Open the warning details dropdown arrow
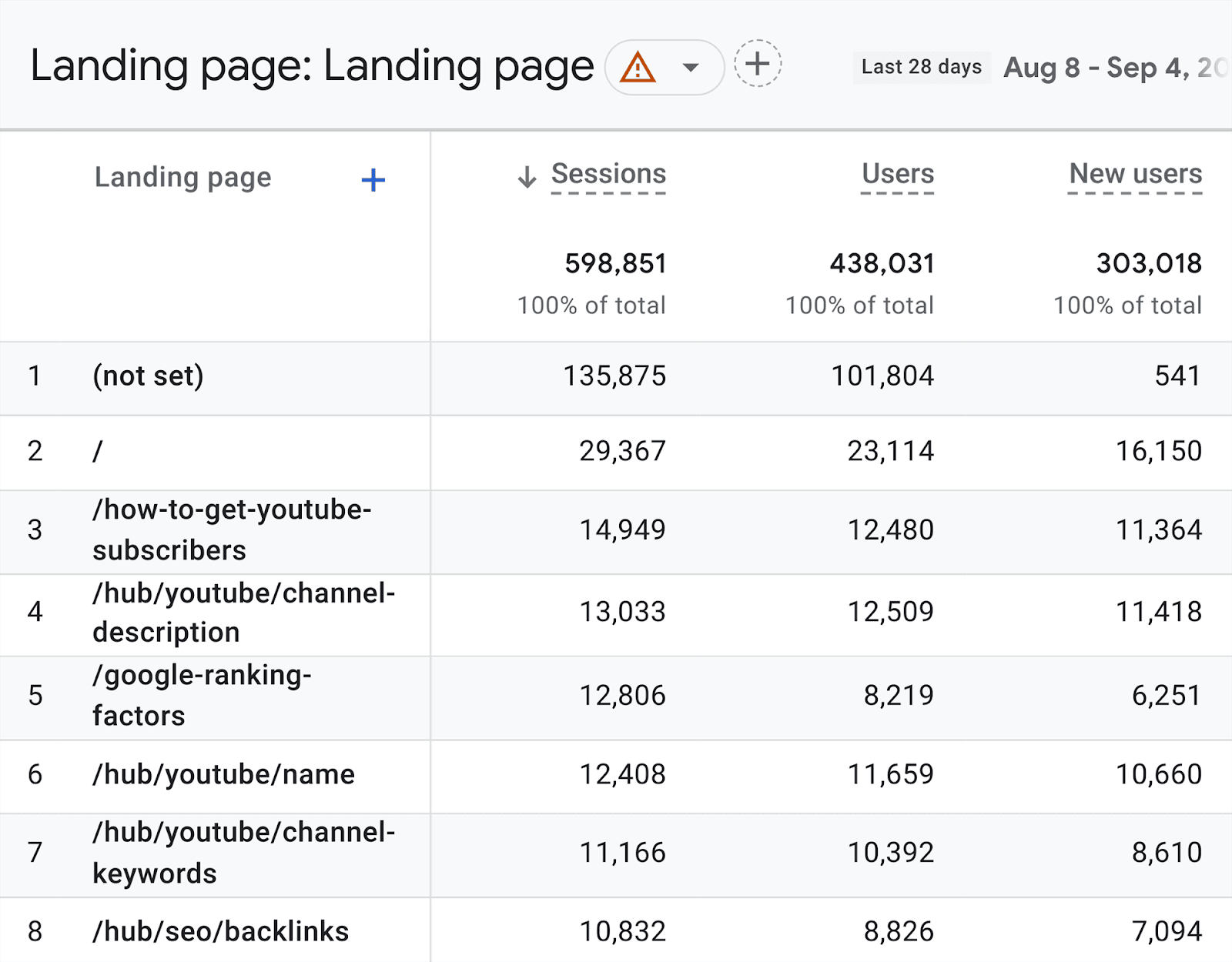Viewport: 1232px width, 962px height. point(690,68)
